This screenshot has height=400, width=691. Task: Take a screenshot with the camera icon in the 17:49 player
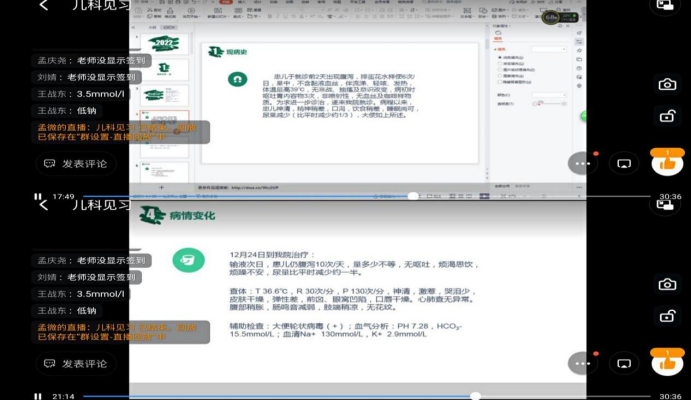(667, 85)
